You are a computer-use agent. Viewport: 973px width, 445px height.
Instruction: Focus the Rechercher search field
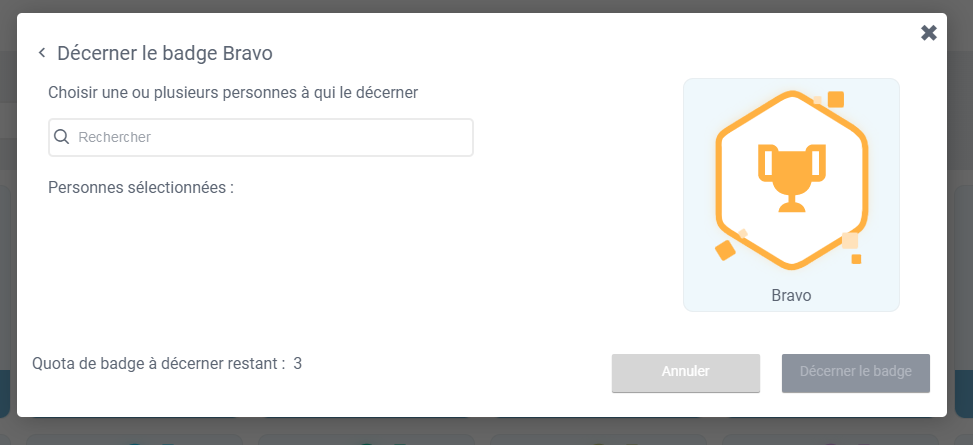pyautogui.click(x=270, y=137)
